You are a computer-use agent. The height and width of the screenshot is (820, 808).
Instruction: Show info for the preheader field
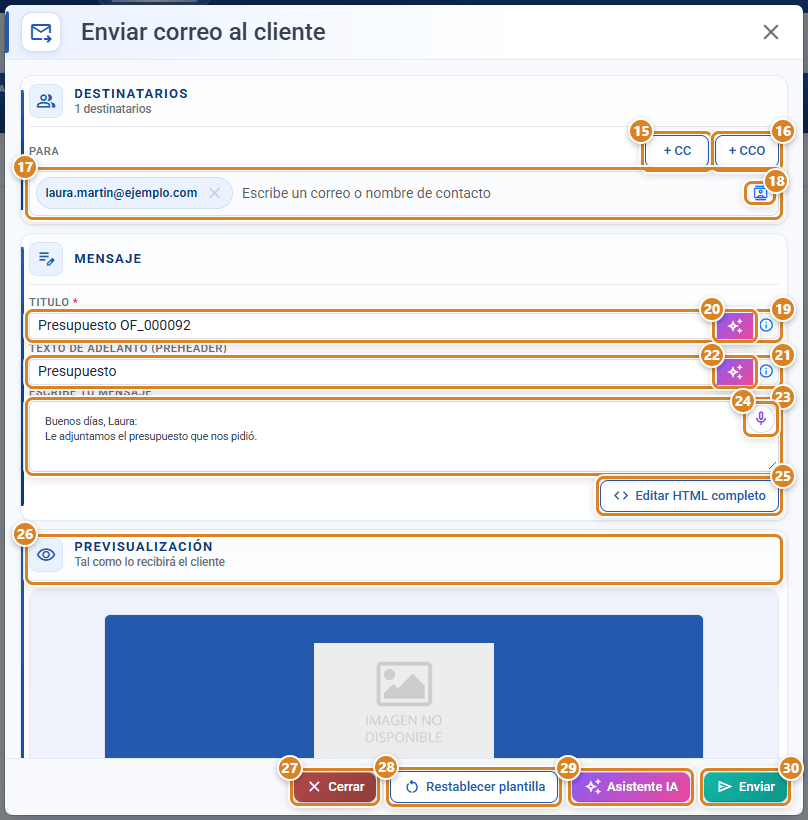coord(766,371)
